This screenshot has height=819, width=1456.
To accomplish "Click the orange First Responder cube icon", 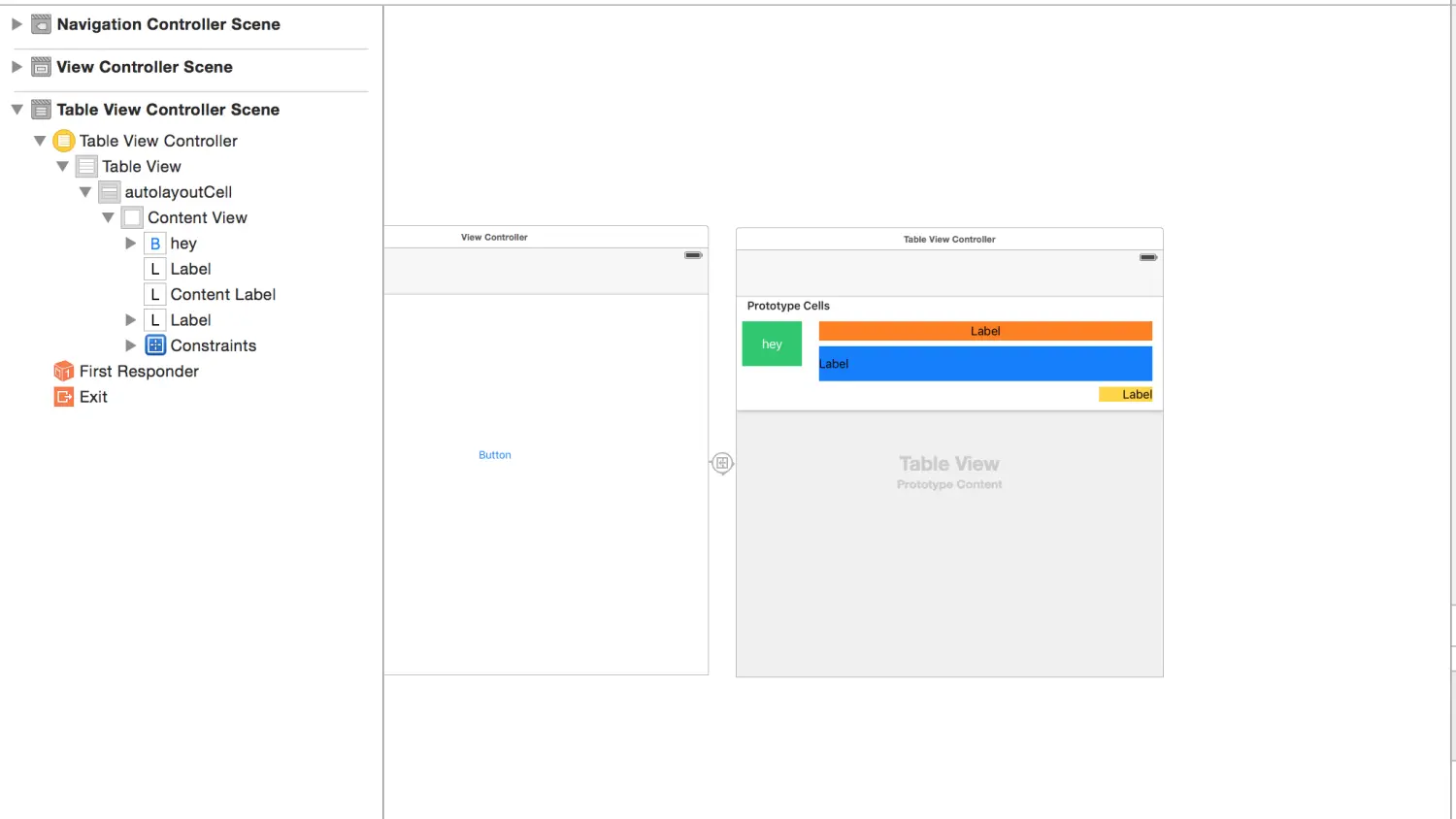I will [x=63, y=372].
